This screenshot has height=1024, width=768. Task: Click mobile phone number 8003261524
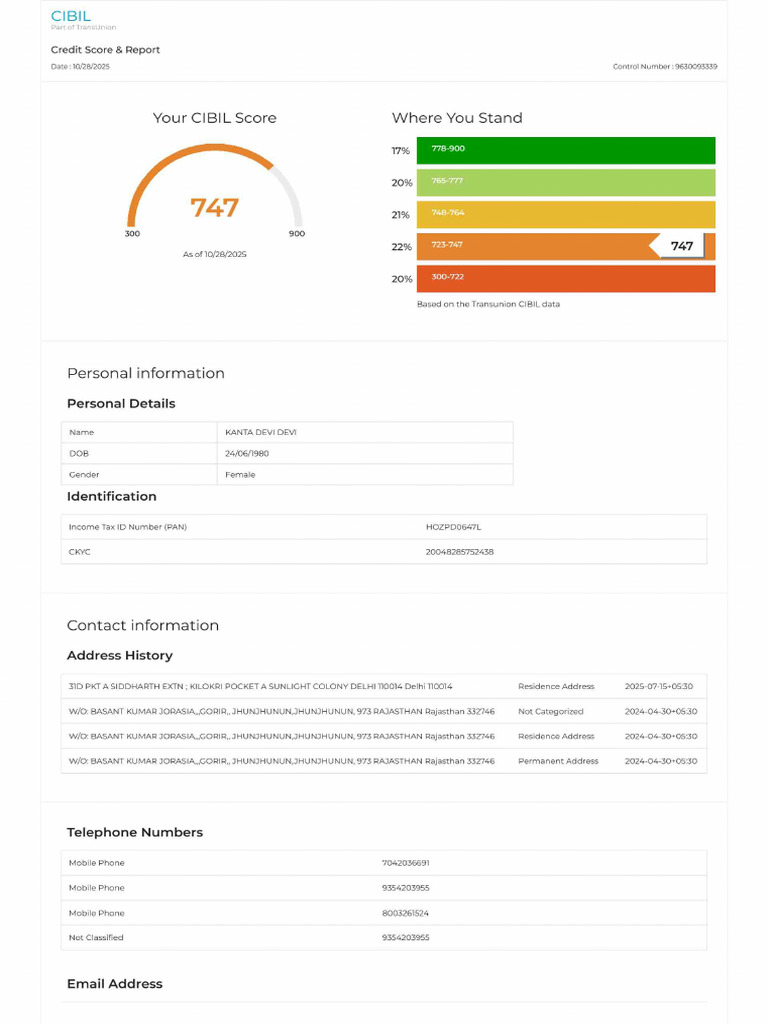[406, 913]
